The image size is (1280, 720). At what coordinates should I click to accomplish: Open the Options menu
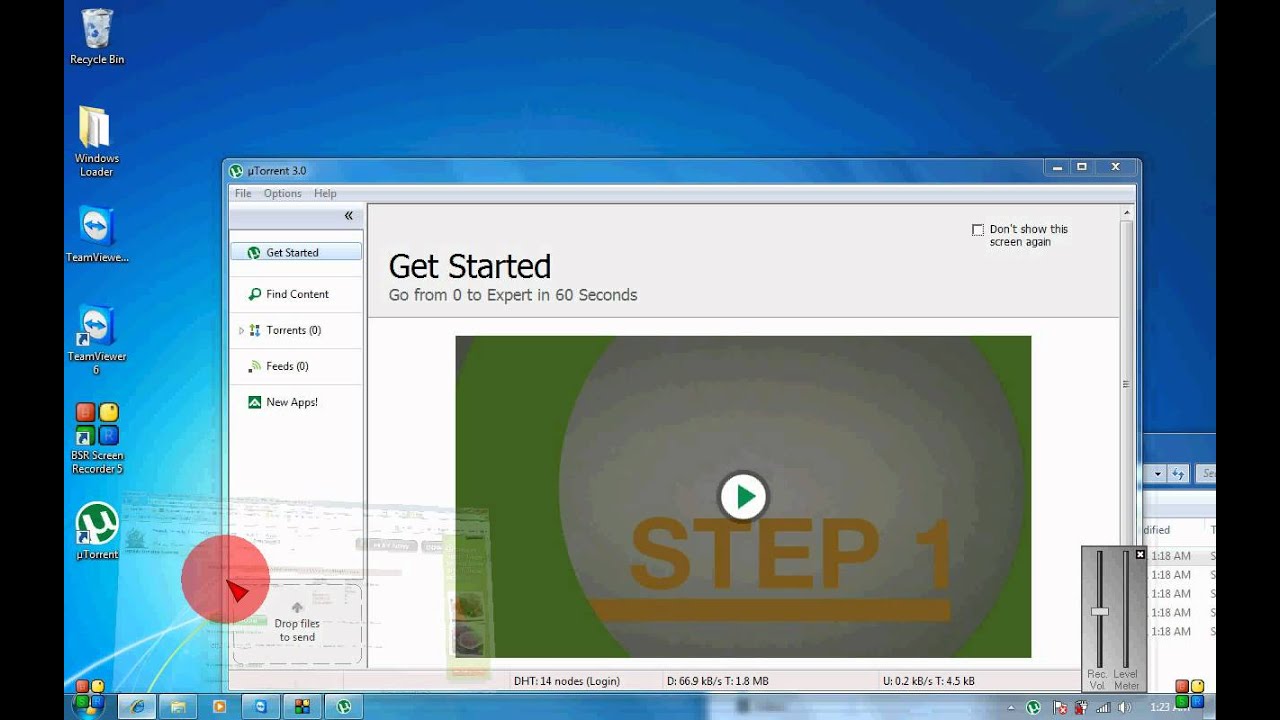(282, 193)
